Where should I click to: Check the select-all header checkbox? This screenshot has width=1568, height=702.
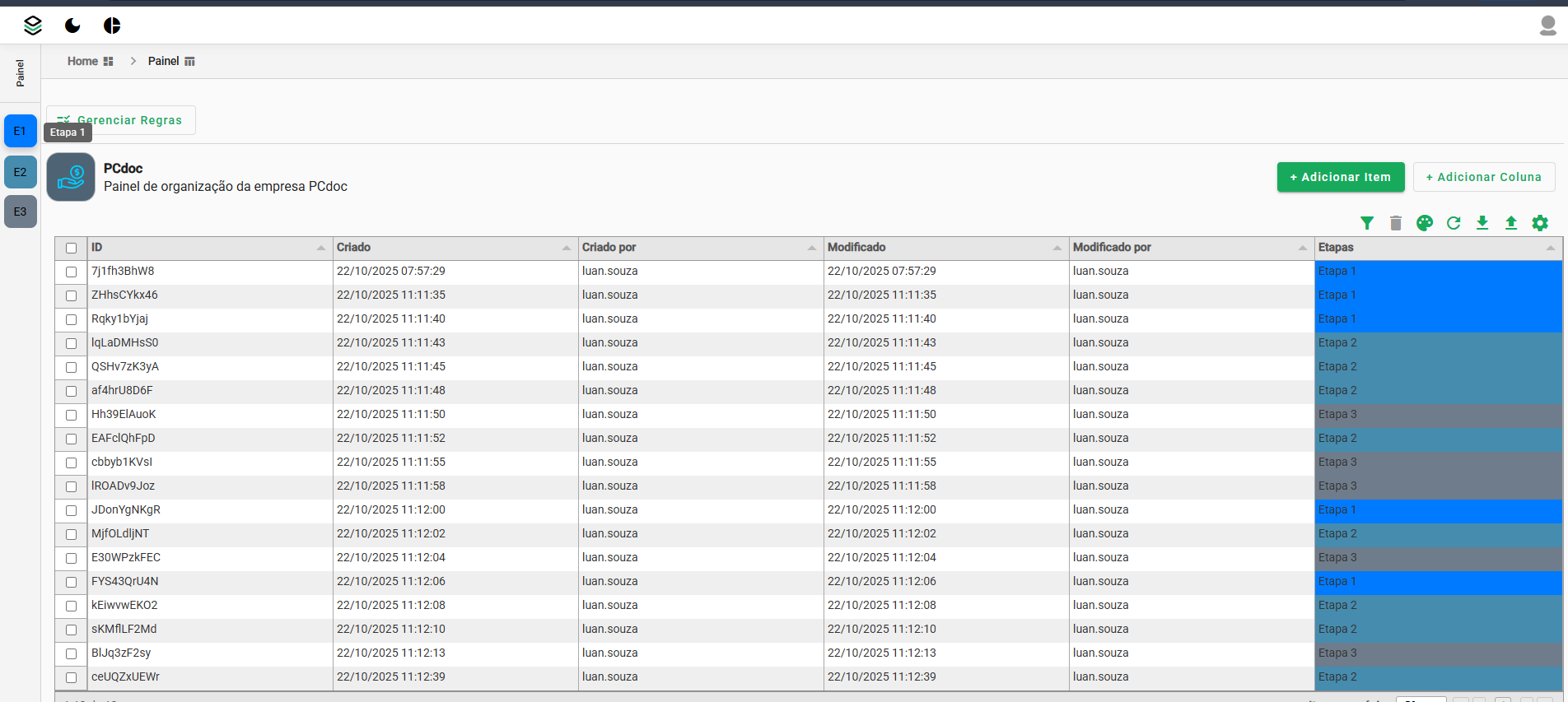72,248
